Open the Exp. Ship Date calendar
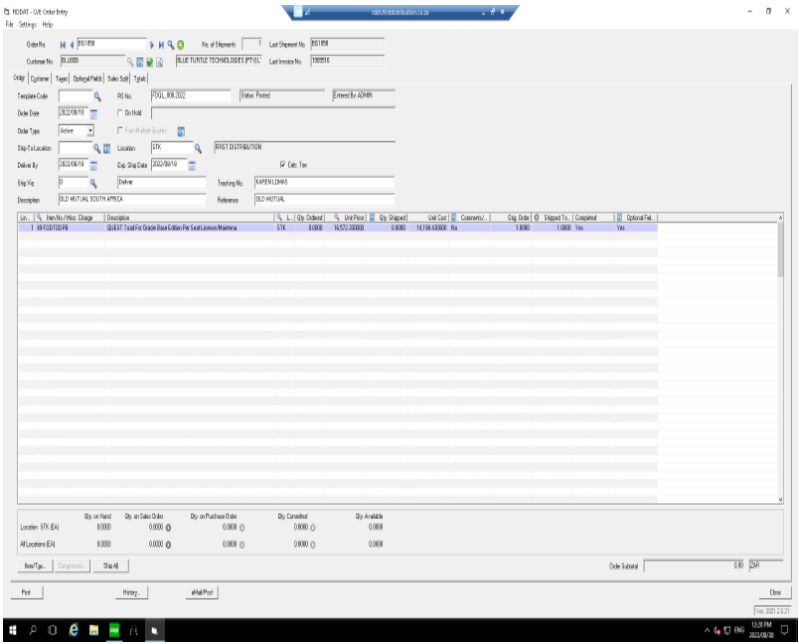Viewport: 799px width, 644px height. 192,165
